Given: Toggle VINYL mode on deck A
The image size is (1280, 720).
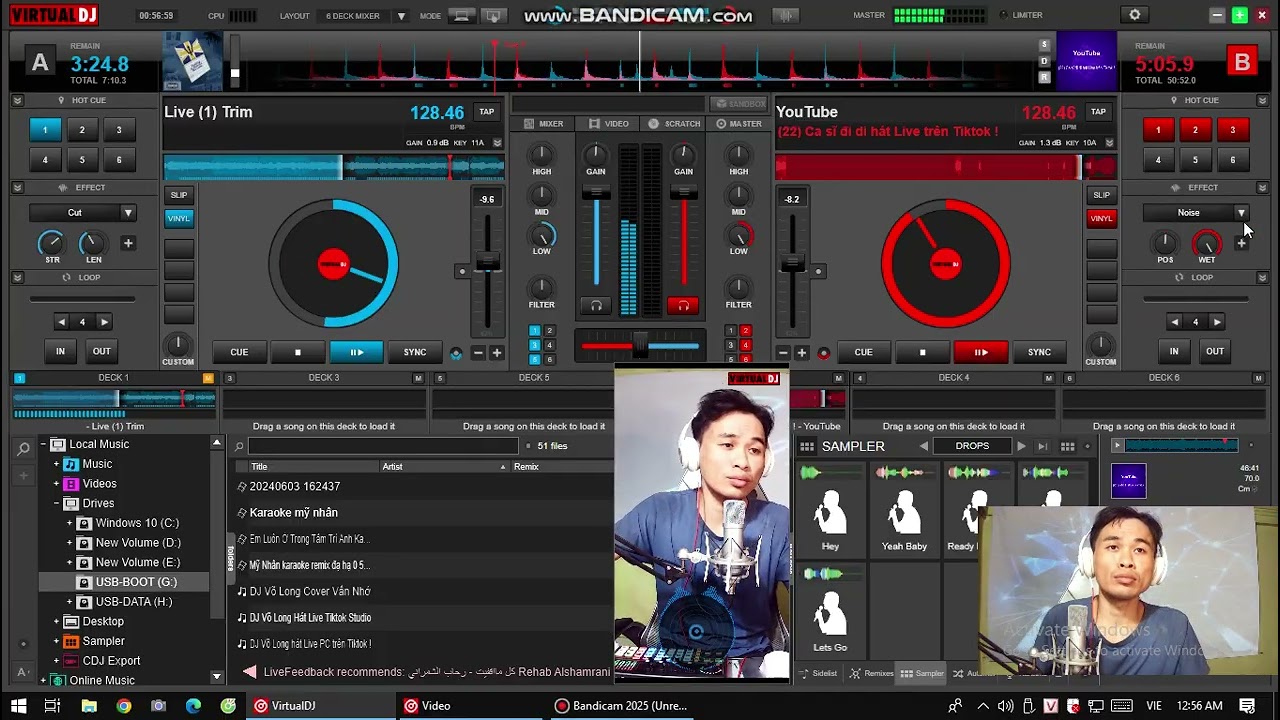Looking at the screenshot, I should [179, 218].
